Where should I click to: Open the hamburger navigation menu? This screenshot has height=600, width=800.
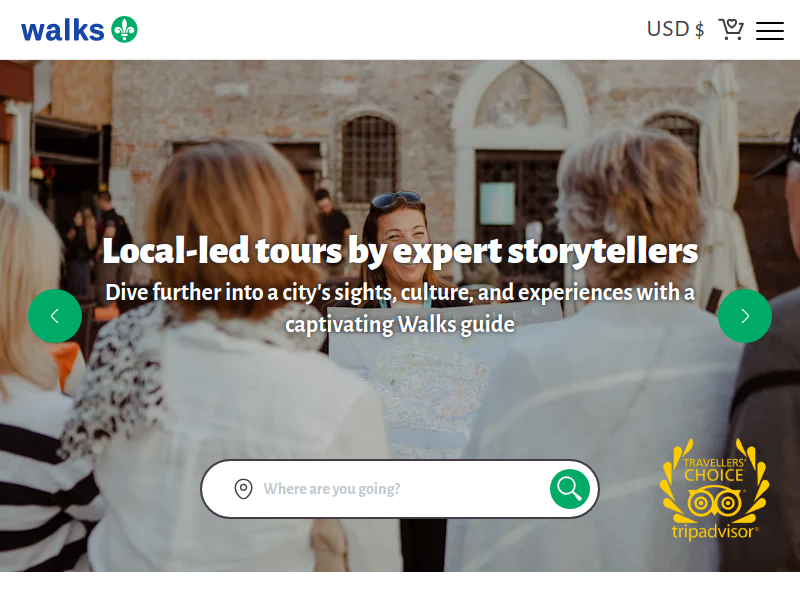[770, 31]
